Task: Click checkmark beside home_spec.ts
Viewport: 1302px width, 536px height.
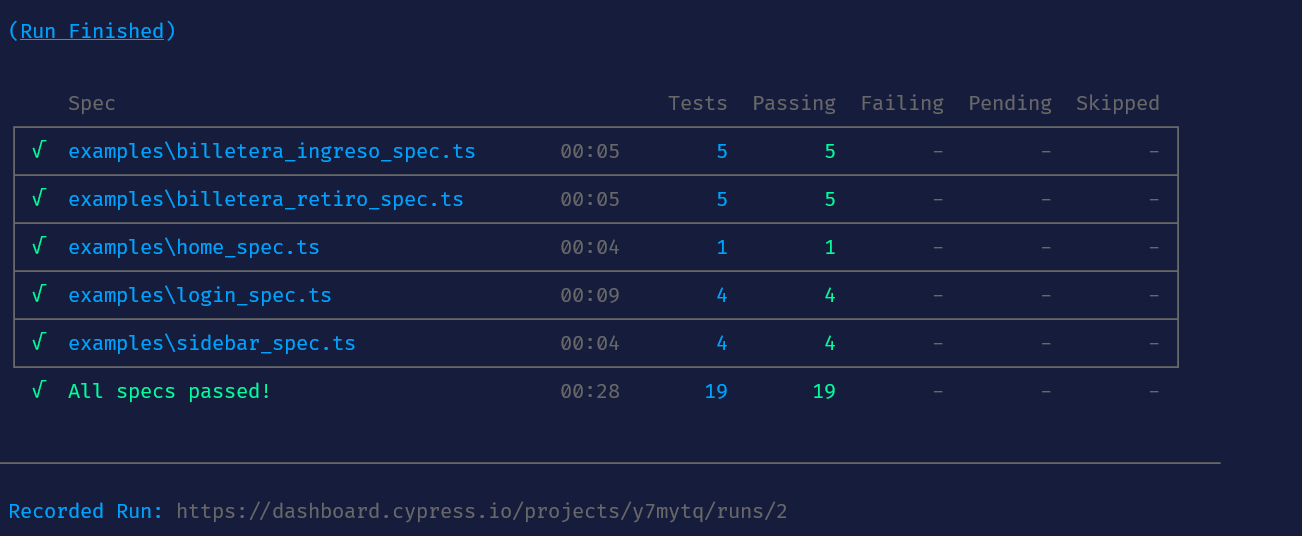Action: click(38, 246)
